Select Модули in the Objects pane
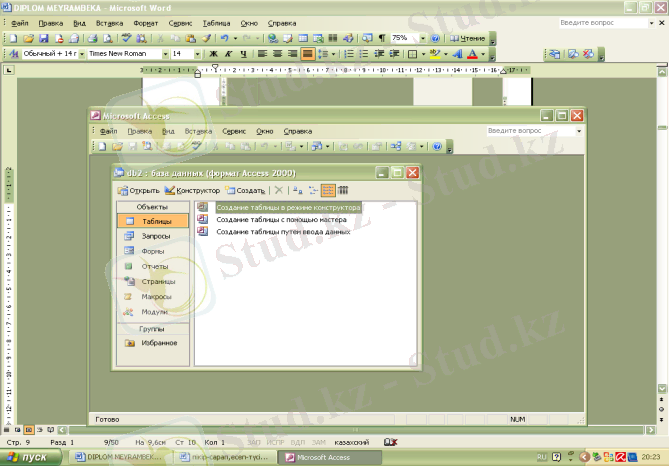This screenshot has width=669, height=466. pos(153,312)
